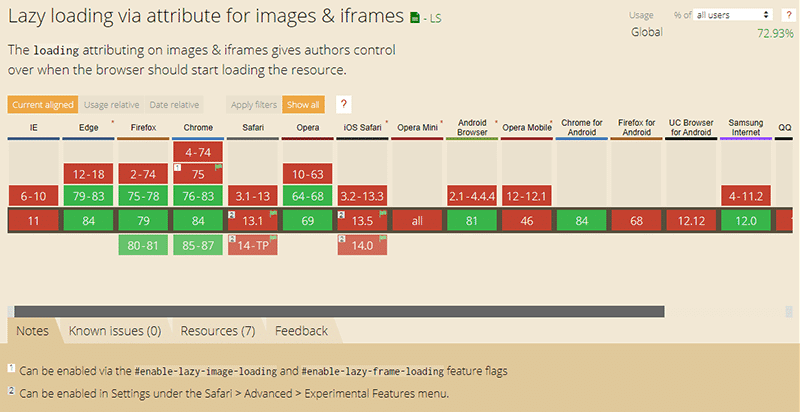Select the Samsung Internet 4-11.2 cell
Screen dimensions: 800x412
(746, 196)
